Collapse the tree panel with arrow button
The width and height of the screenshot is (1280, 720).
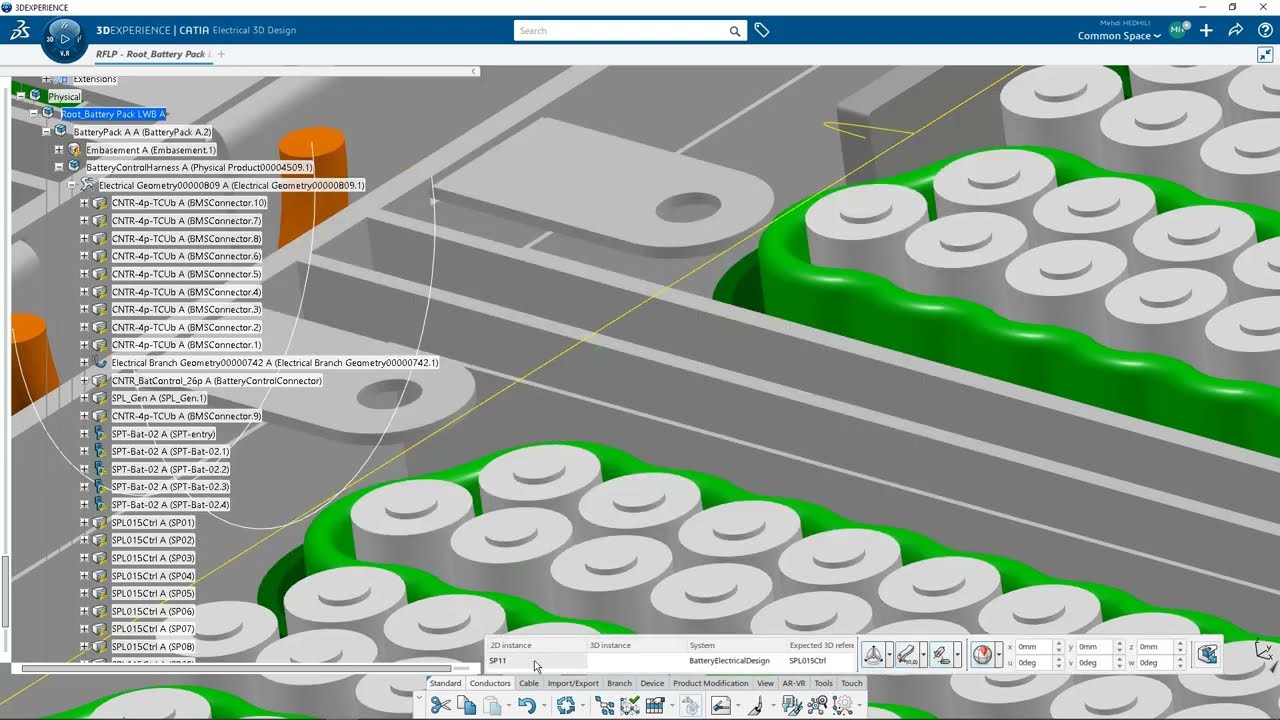coord(474,71)
